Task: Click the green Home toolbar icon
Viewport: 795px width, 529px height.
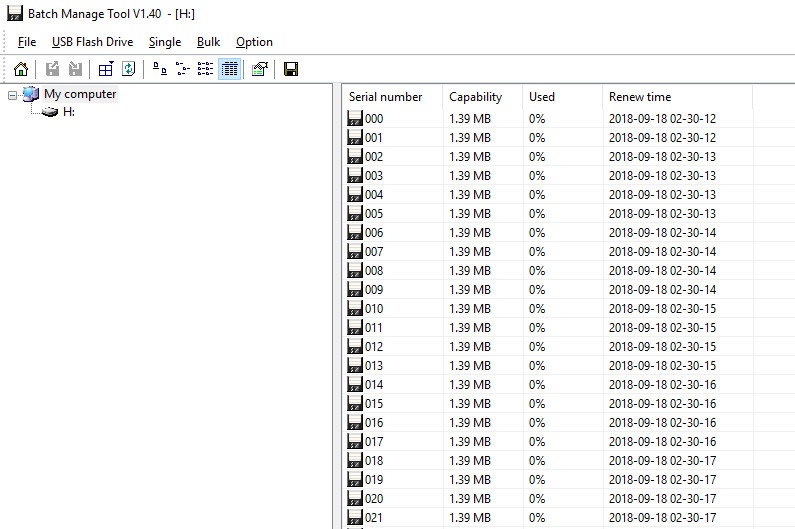Action: 21,69
